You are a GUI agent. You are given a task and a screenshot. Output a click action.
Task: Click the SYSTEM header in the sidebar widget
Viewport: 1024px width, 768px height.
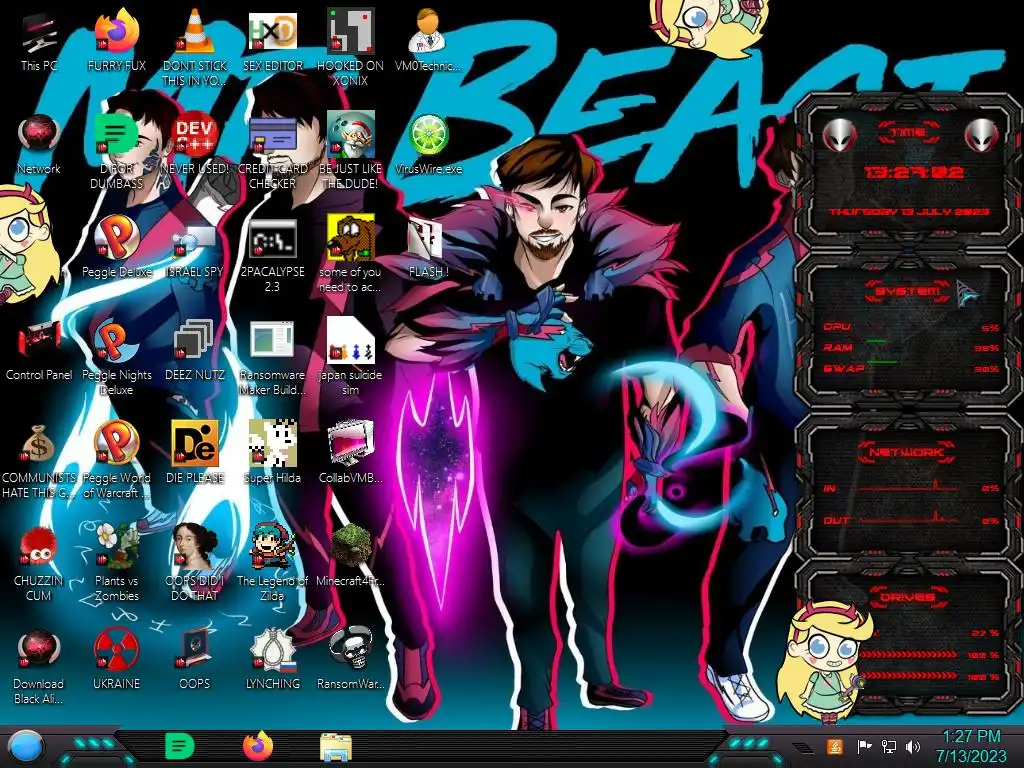908,291
